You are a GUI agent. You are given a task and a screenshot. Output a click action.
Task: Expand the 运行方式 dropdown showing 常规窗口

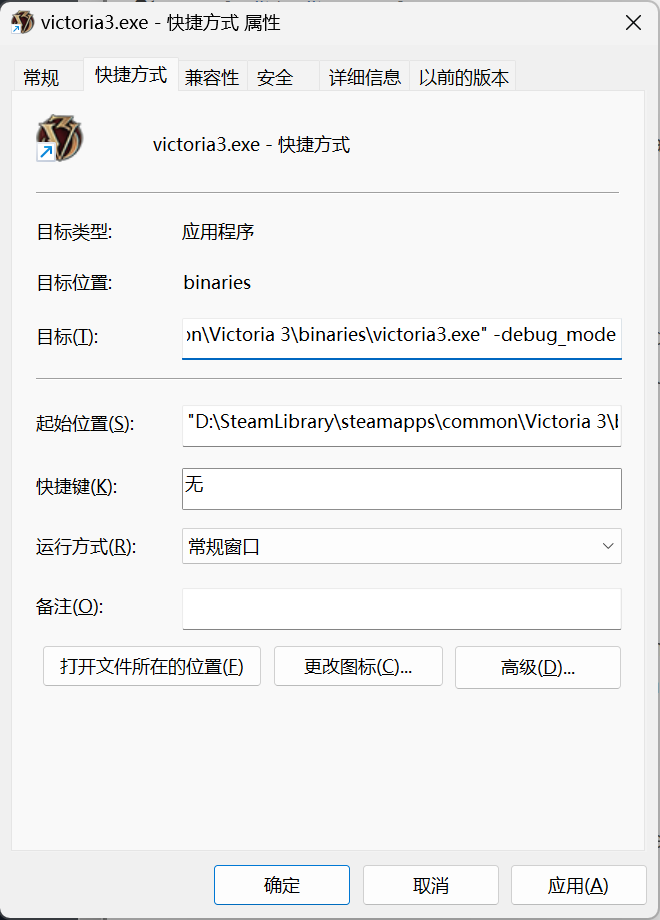point(402,546)
